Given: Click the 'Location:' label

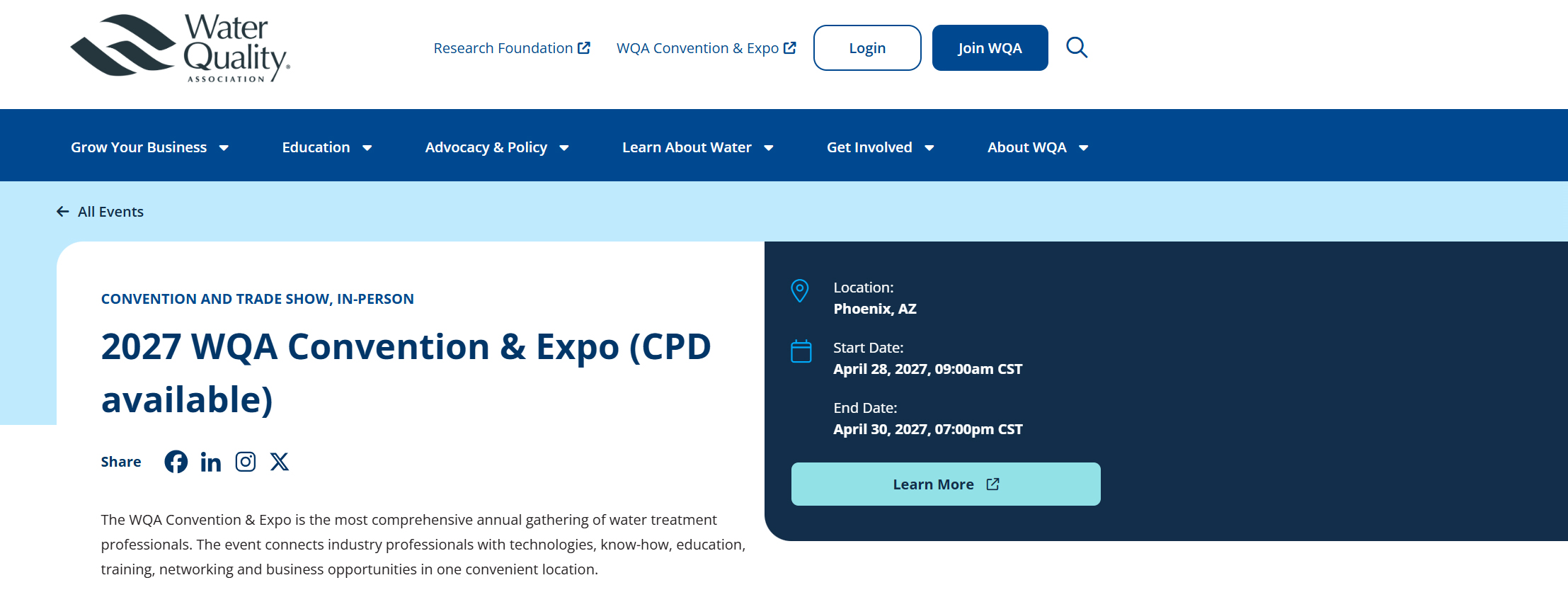Looking at the screenshot, I should pos(864,288).
